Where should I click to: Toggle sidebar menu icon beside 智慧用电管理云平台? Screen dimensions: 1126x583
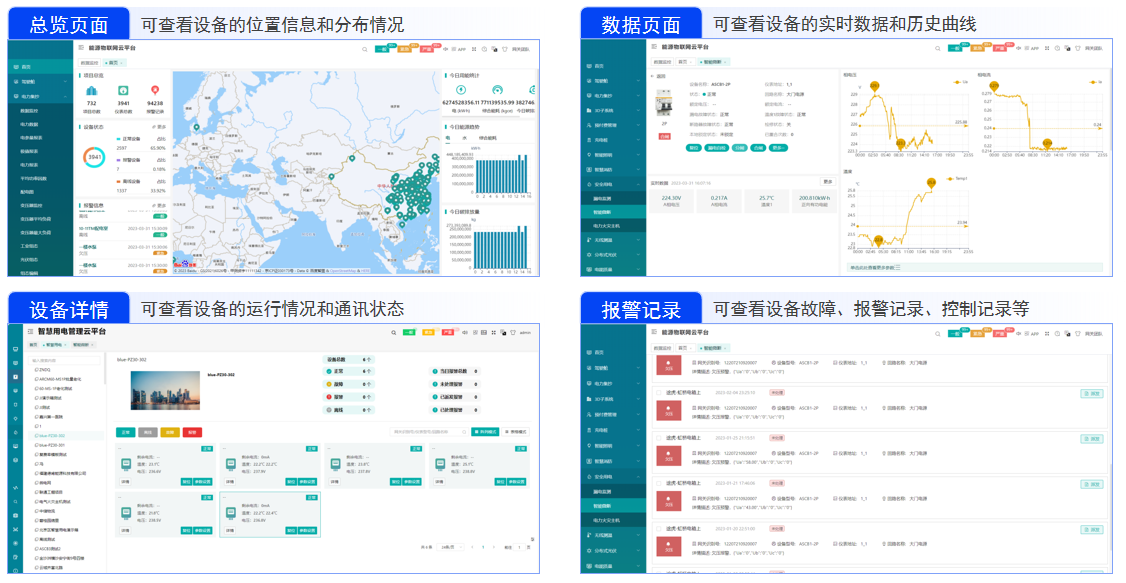31,332
